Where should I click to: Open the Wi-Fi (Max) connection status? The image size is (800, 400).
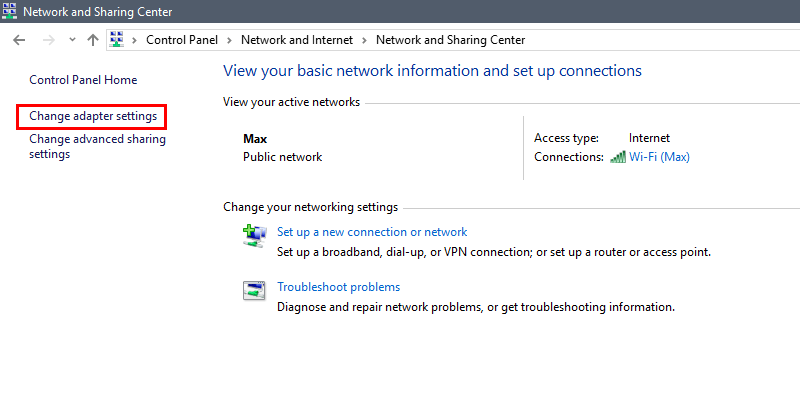[x=659, y=157]
